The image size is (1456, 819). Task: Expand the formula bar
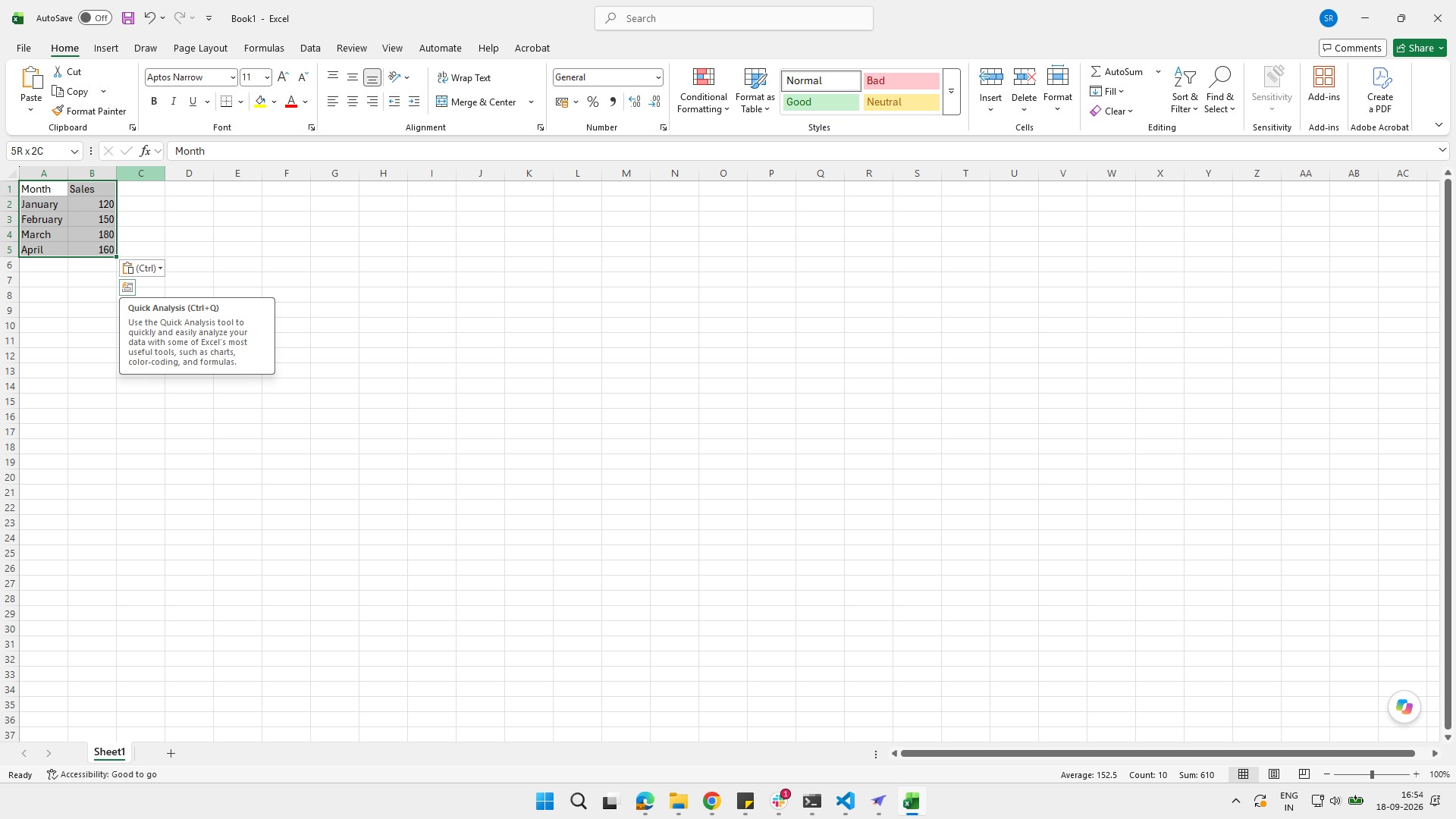[x=1442, y=150]
